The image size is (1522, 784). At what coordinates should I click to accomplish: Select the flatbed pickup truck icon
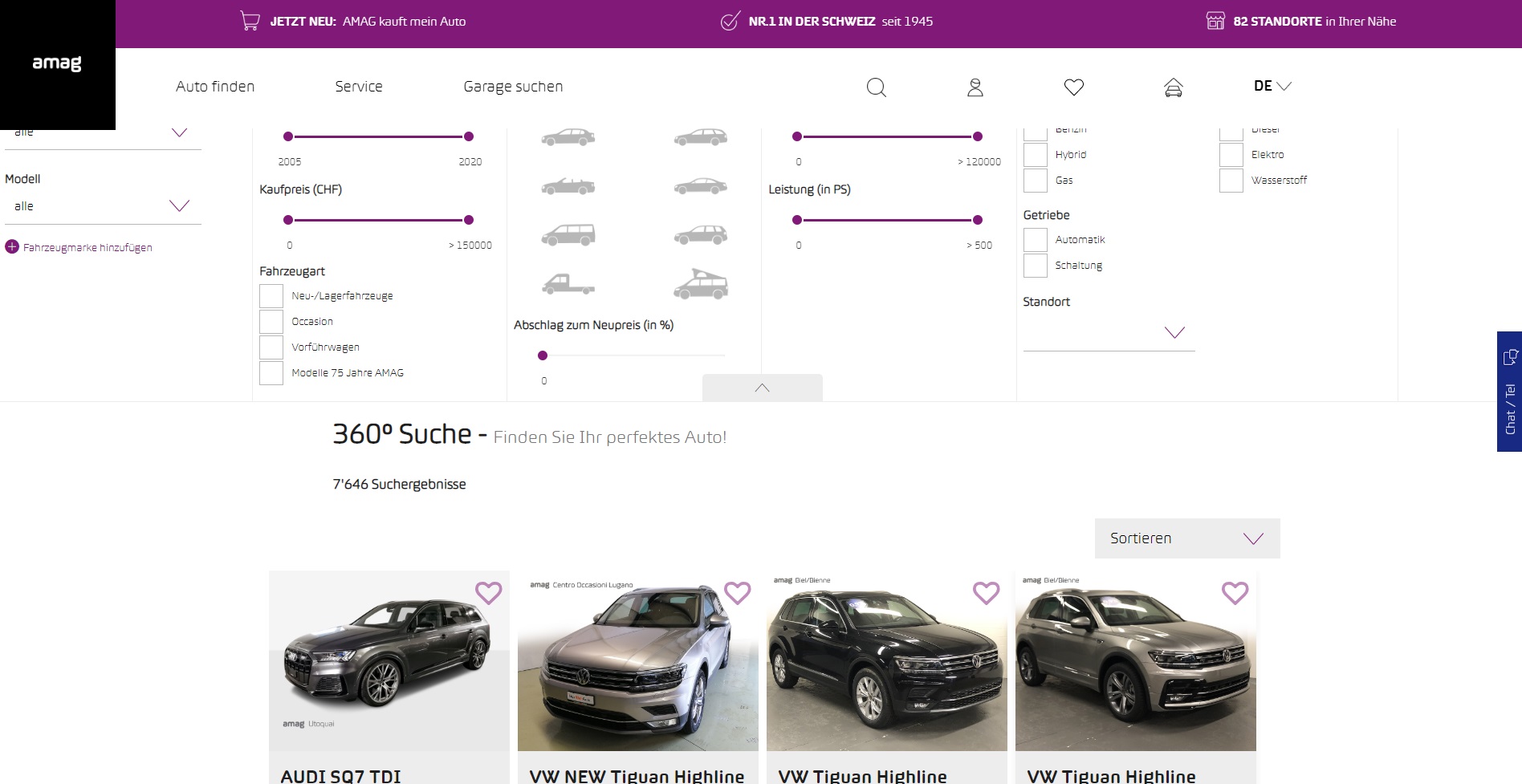[568, 284]
